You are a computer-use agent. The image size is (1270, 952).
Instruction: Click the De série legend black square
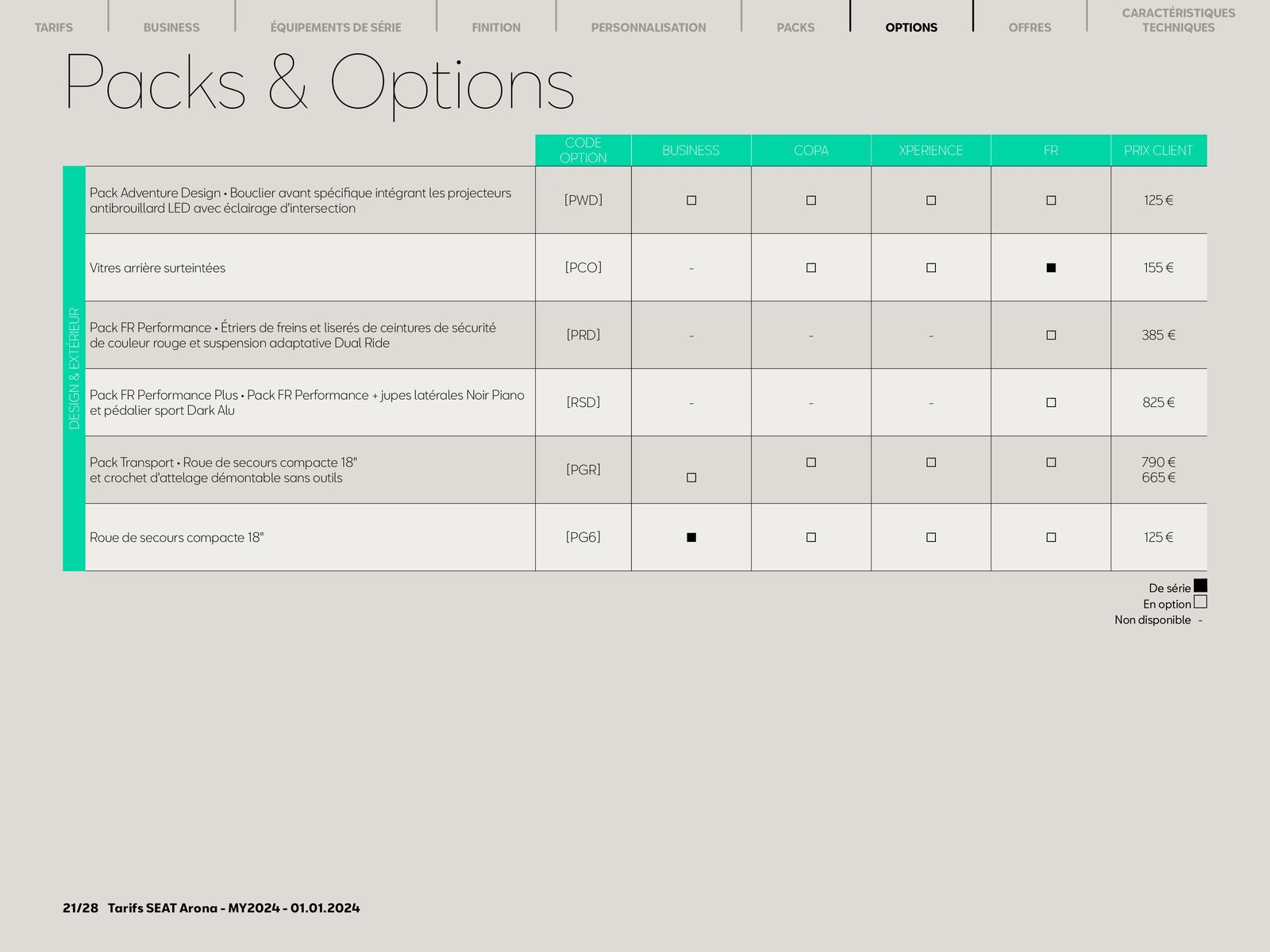1200,586
